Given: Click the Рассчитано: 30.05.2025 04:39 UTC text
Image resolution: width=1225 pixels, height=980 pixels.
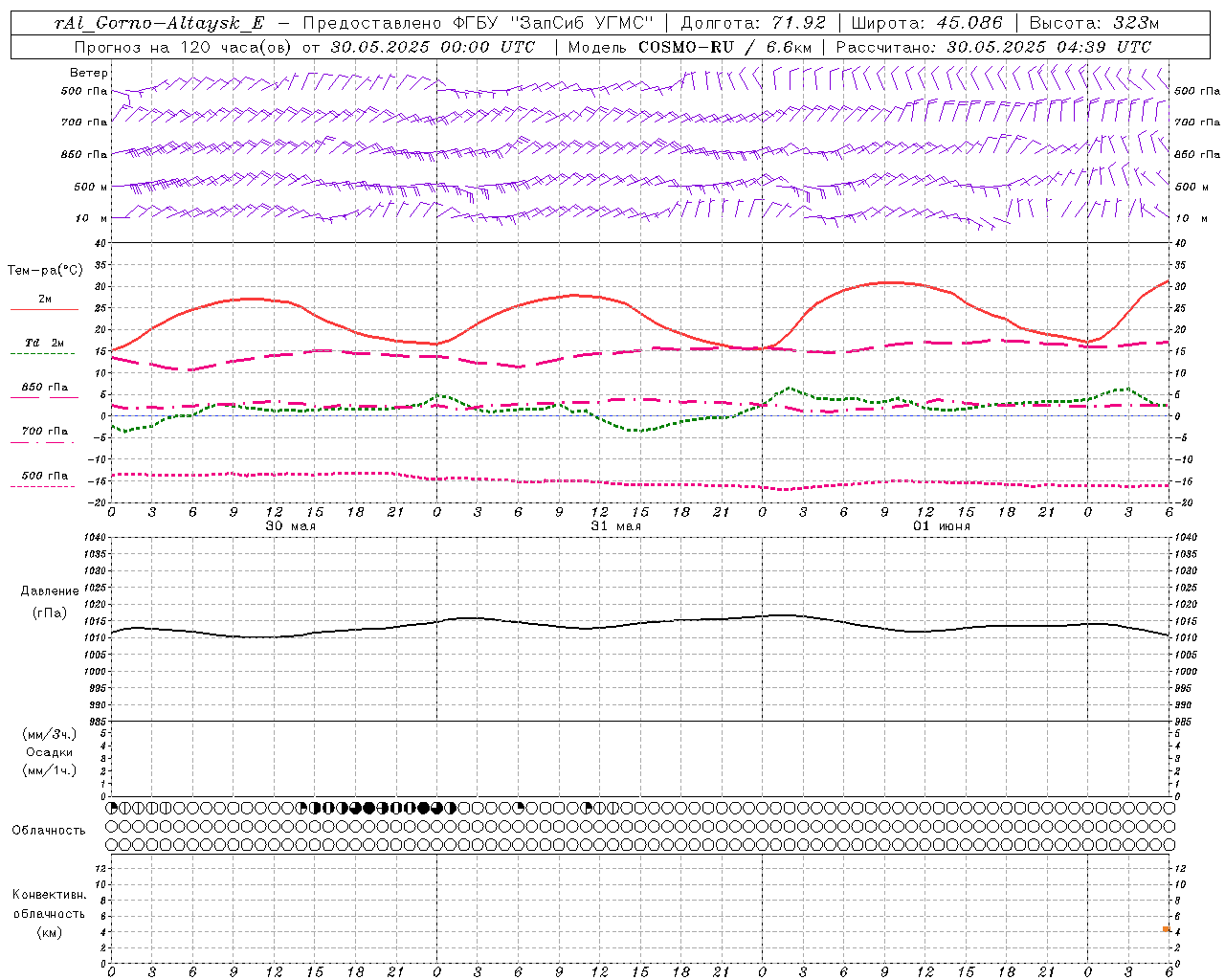Looking at the screenshot, I should click(x=993, y=47).
